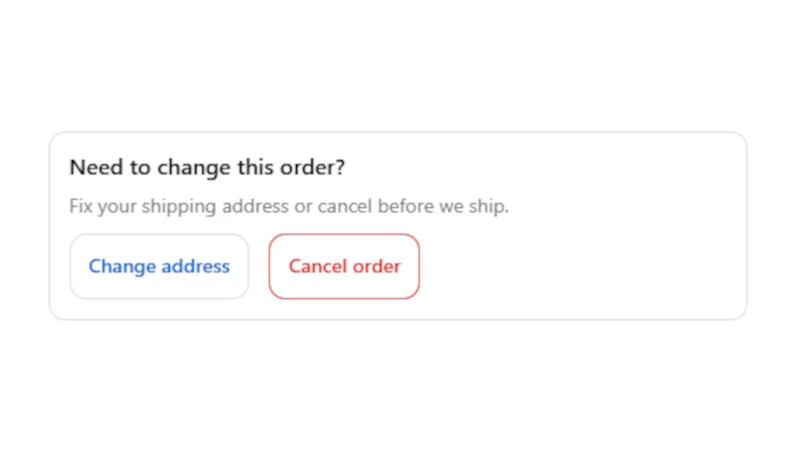Click the word "order" in the red button
Image resolution: width=800 pixels, height=450 pixels.
click(x=377, y=266)
